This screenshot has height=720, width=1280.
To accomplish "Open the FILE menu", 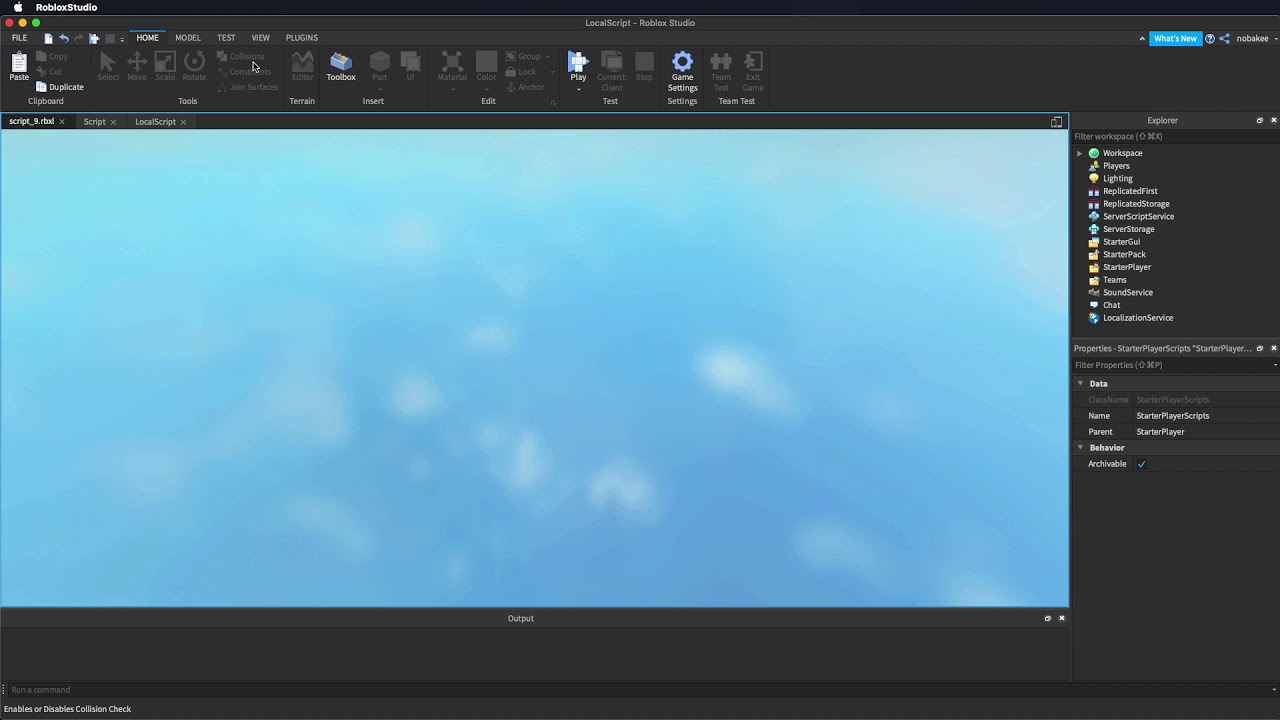I will (19, 38).
